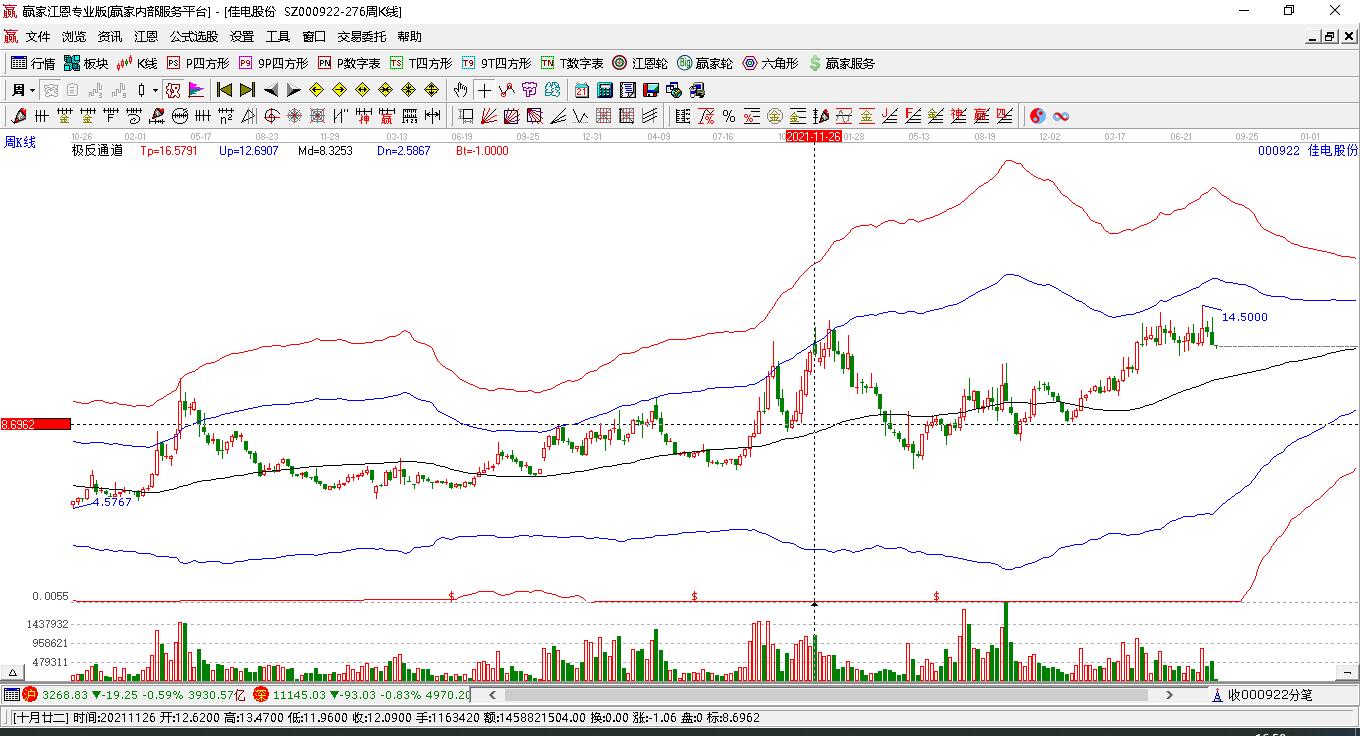1360x736 pixels.
Task: Open 赢家服务 service link
Action: (841, 63)
